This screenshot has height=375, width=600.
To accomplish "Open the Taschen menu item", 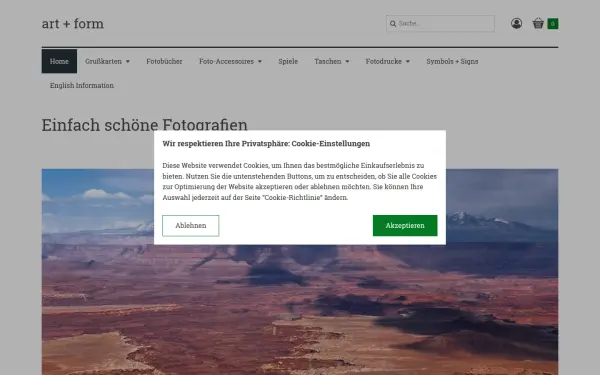I will [328, 61].
